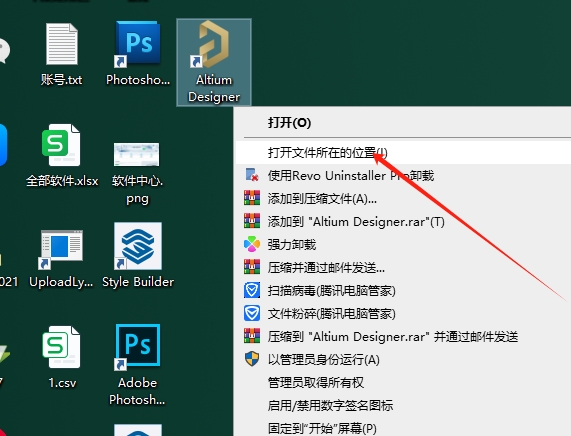Click the Revo Uninstaller icon in menu
This screenshot has height=436, width=571.
click(x=252, y=175)
